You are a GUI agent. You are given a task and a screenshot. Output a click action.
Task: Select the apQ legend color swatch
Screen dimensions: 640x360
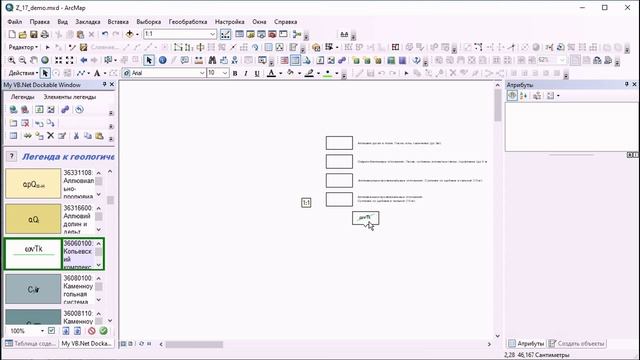point(33,184)
